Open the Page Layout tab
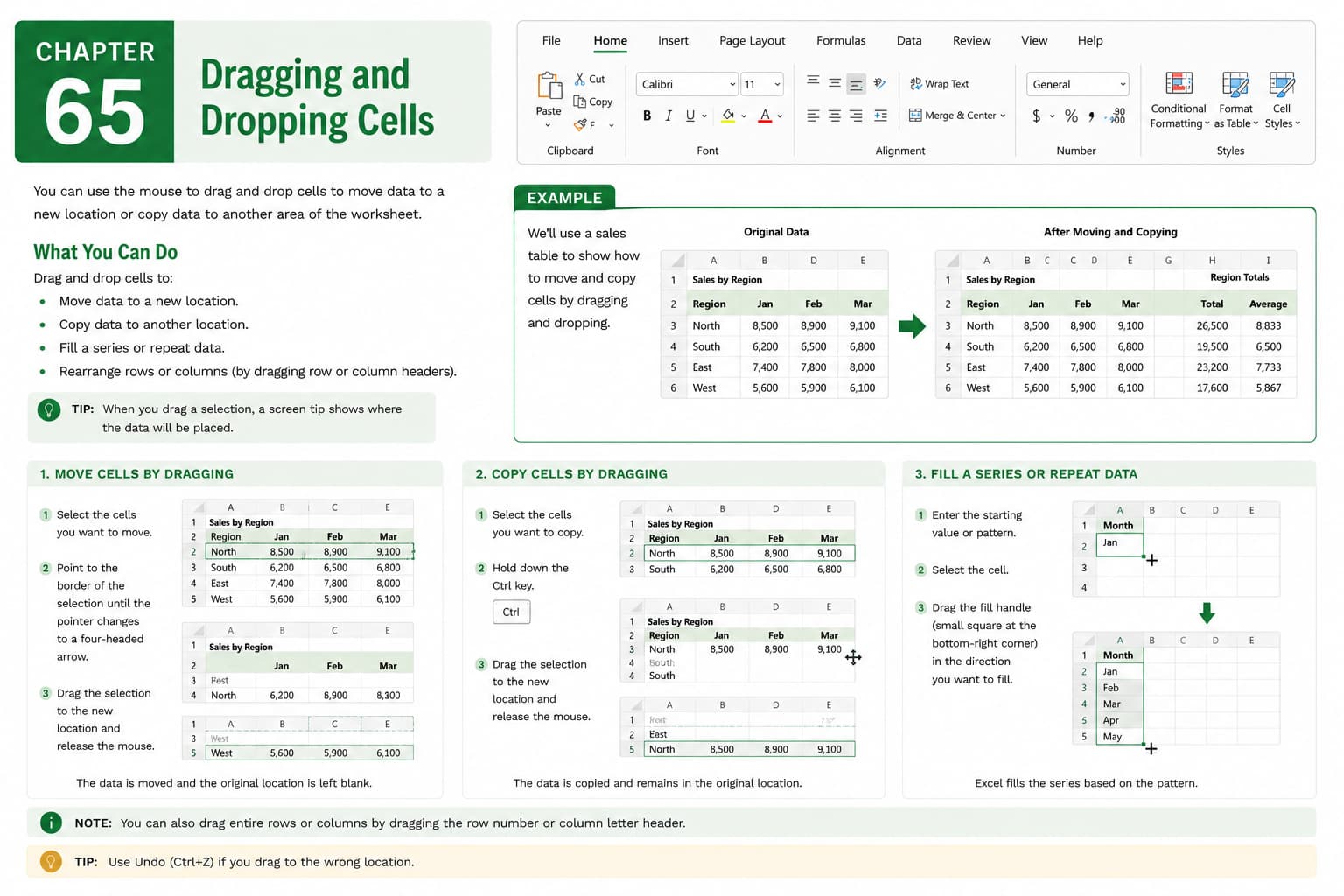Image resolution: width=1344 pixels, height=896 pixels. point(752,40)
